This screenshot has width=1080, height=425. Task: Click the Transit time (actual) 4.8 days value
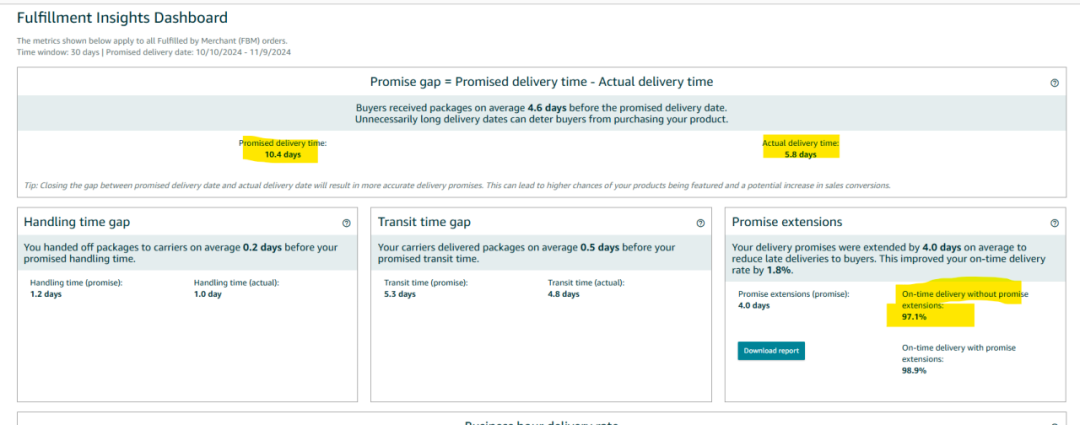point(563,294)
